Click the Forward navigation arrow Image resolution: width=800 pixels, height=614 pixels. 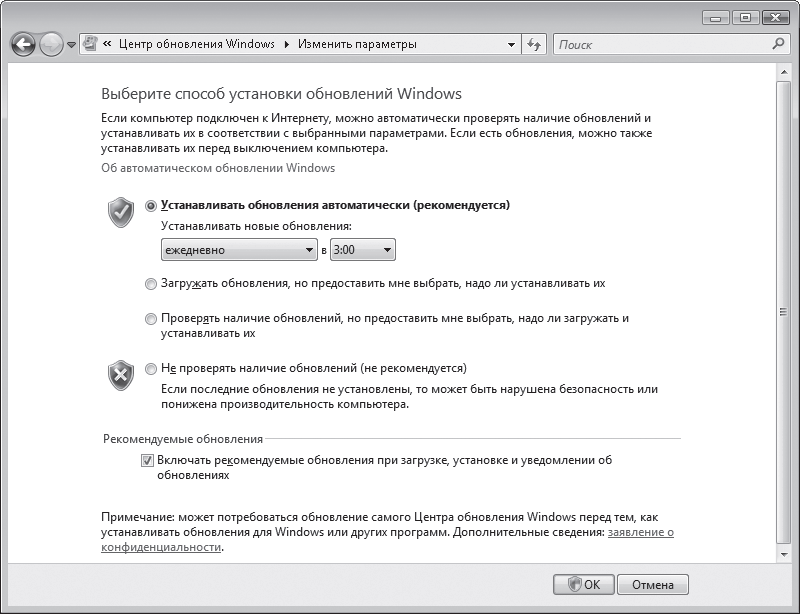pos(51,44)
